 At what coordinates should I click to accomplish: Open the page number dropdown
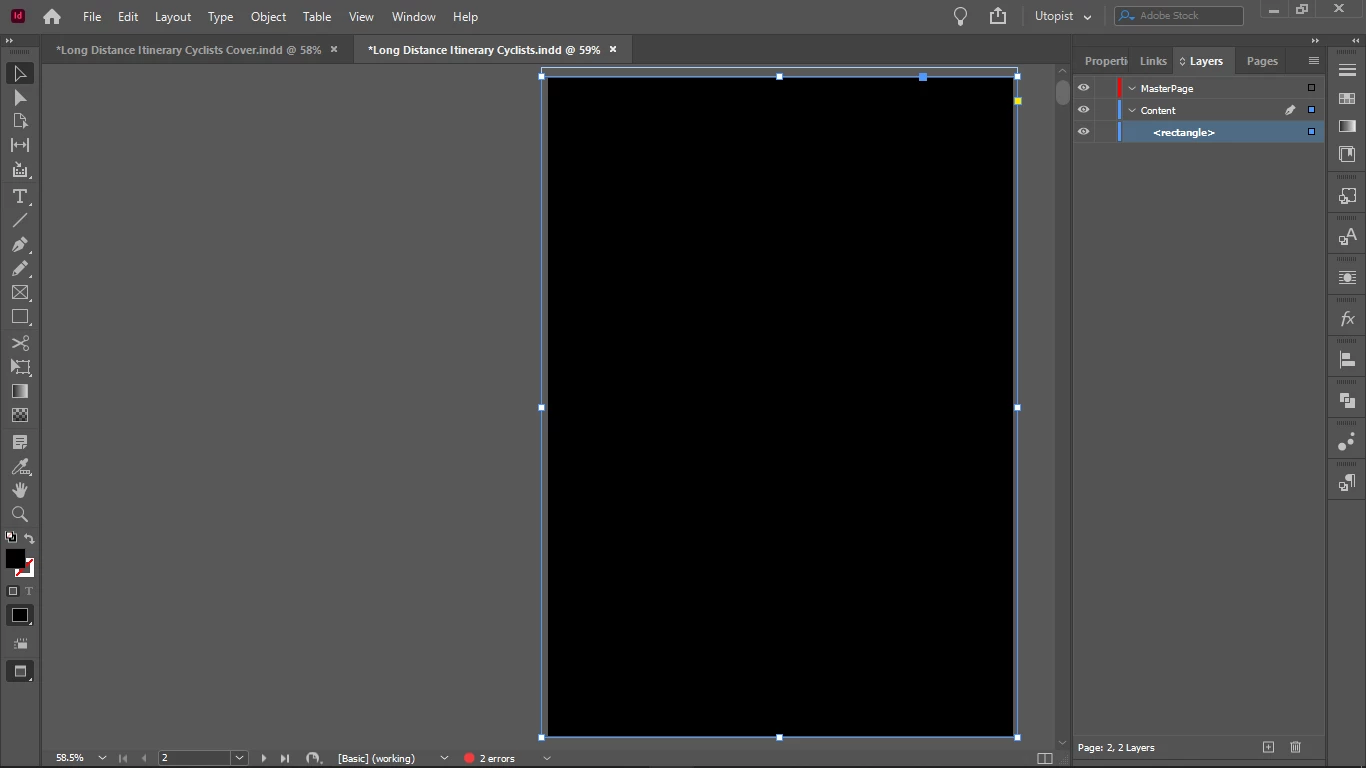pyautogui.click(x=239, y=758)
